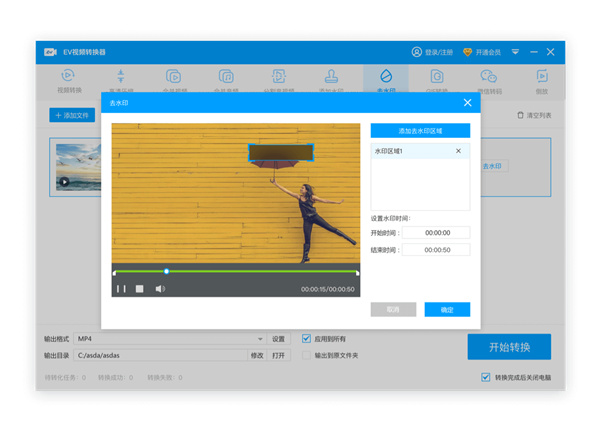This screenshot has width=600, height=431.
Task: Click the video progress slider handle
Action: point(166,271)
